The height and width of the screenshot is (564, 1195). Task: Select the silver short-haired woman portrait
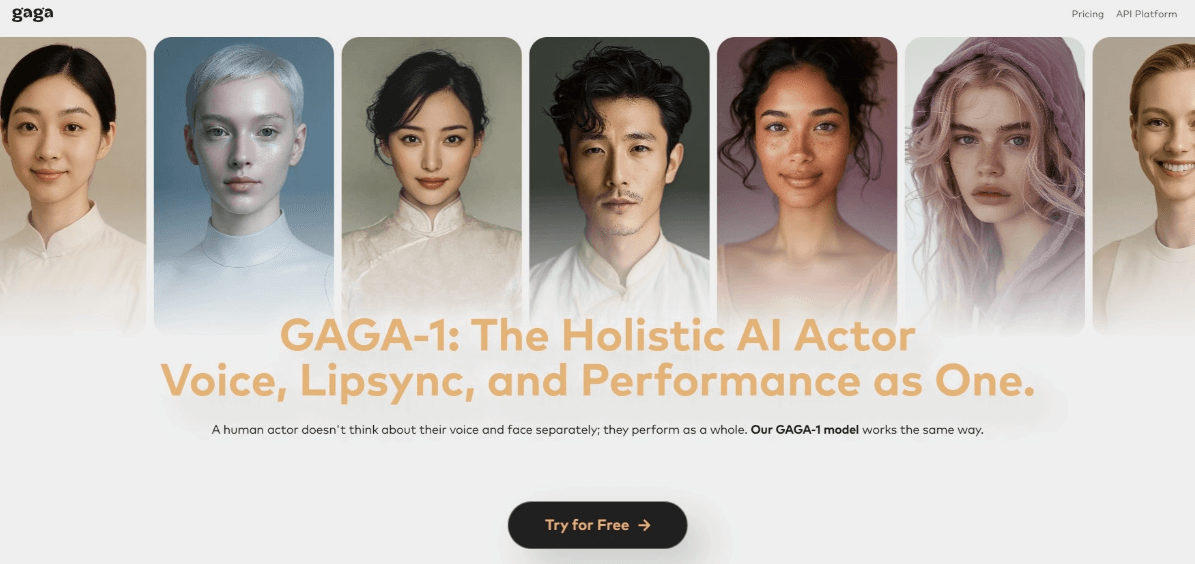tap(244, 185)
